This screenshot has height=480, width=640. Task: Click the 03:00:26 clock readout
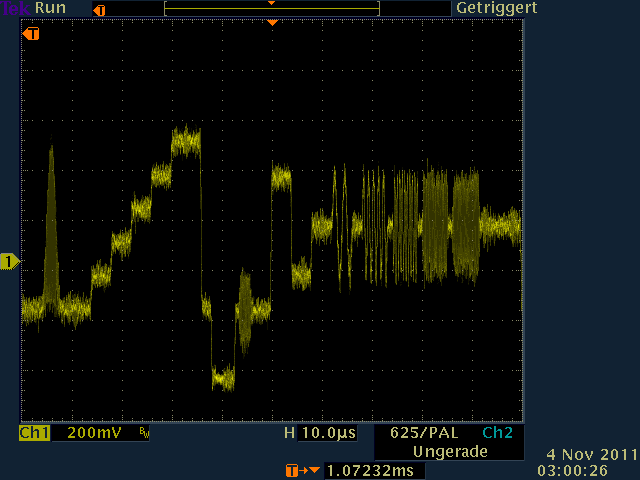point(587,469)
